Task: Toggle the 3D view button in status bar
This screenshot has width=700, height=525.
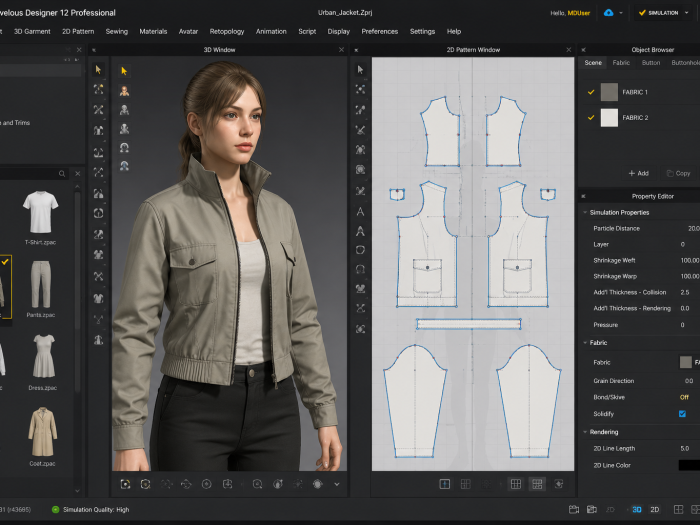Action: point(637,509)
